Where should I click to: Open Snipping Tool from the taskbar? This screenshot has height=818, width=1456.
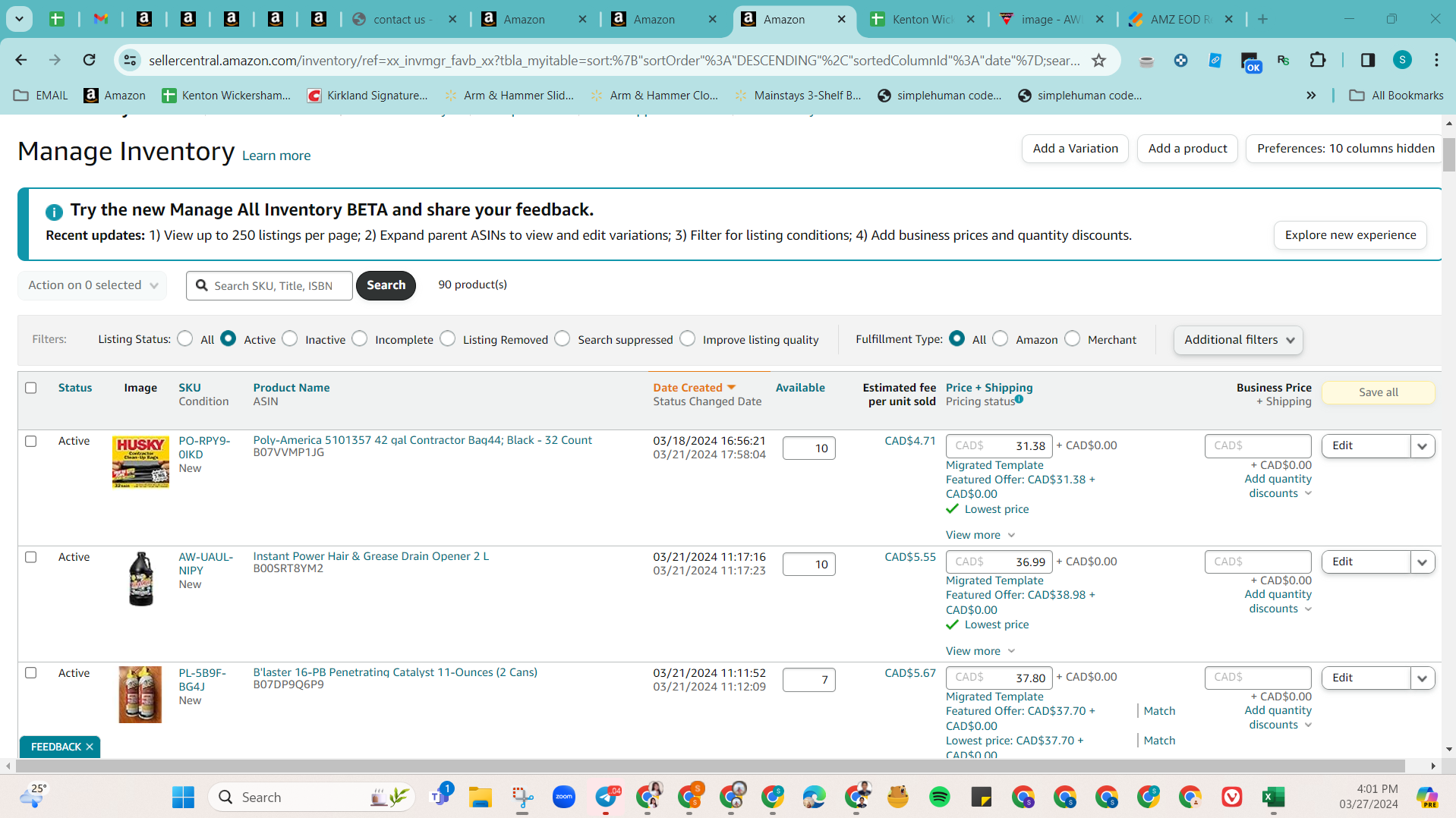pyautogui.click(x=522, y=797)
